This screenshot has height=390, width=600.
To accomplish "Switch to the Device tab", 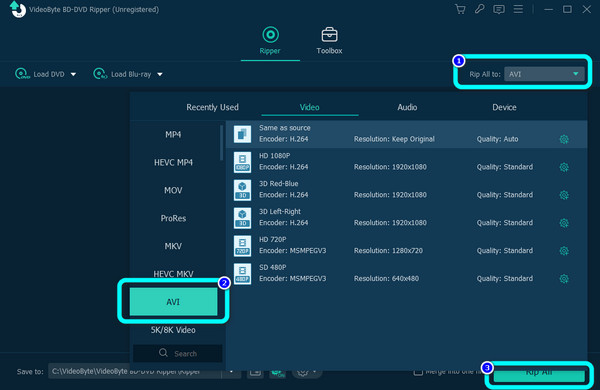I will 504,108.
